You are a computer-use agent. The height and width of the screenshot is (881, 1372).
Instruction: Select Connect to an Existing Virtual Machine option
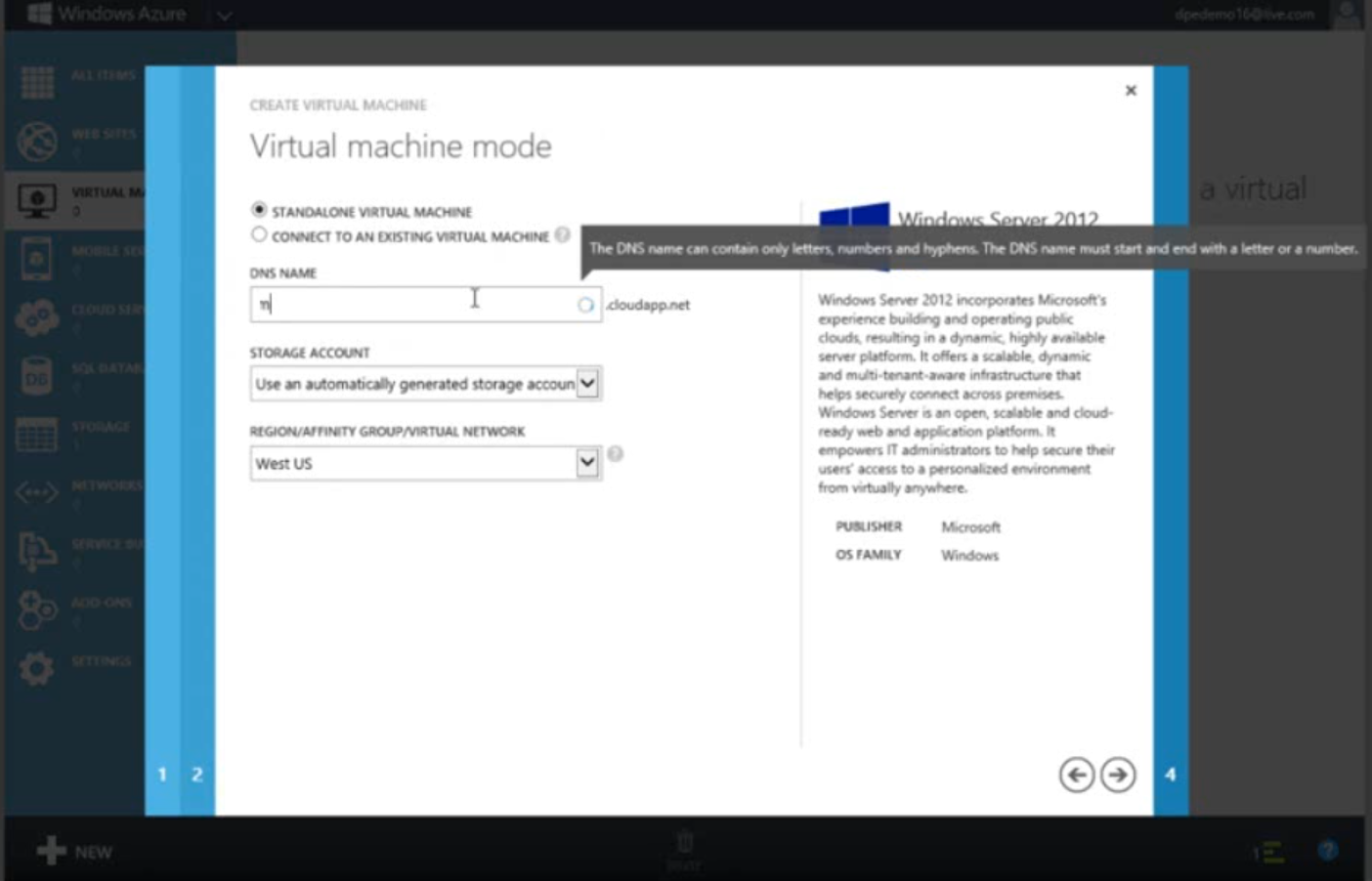pyautogui.click(x=259, y=235)
